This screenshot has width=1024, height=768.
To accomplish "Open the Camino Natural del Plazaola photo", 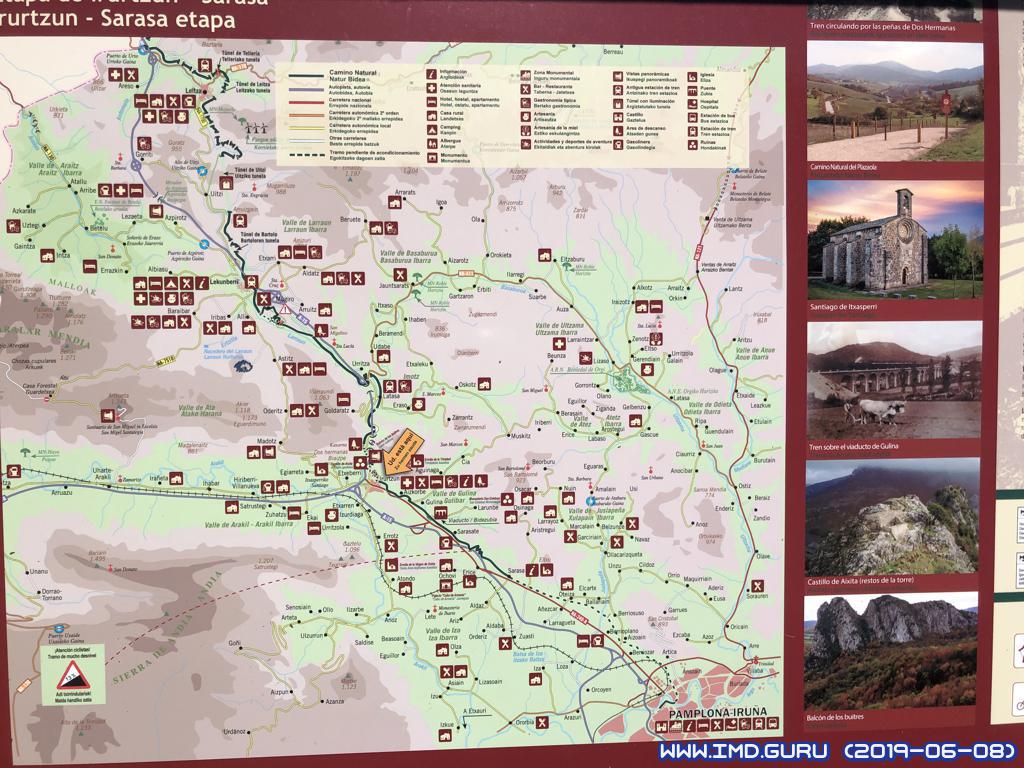I will click(894, 100).
